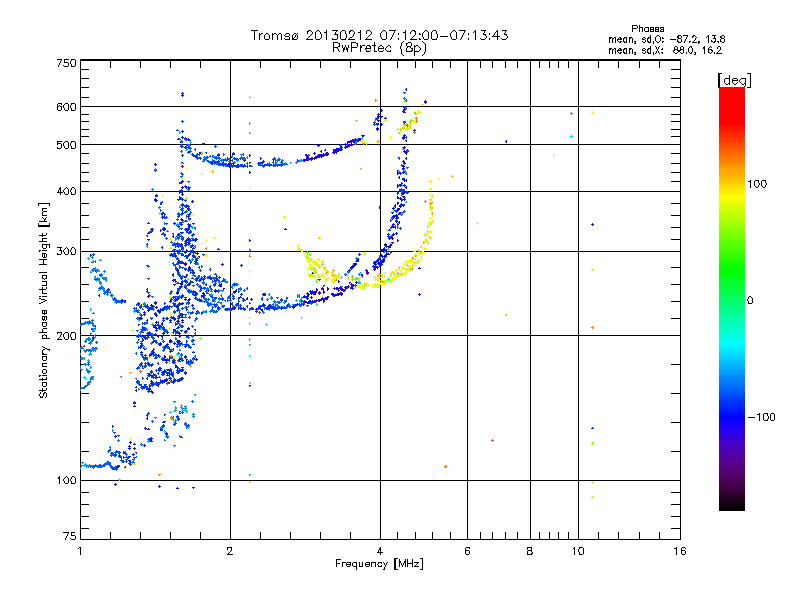Click the colorbar tick label '-100'
Image resolution: width=800 pixels, height=600 pixels.
point(762,417)
